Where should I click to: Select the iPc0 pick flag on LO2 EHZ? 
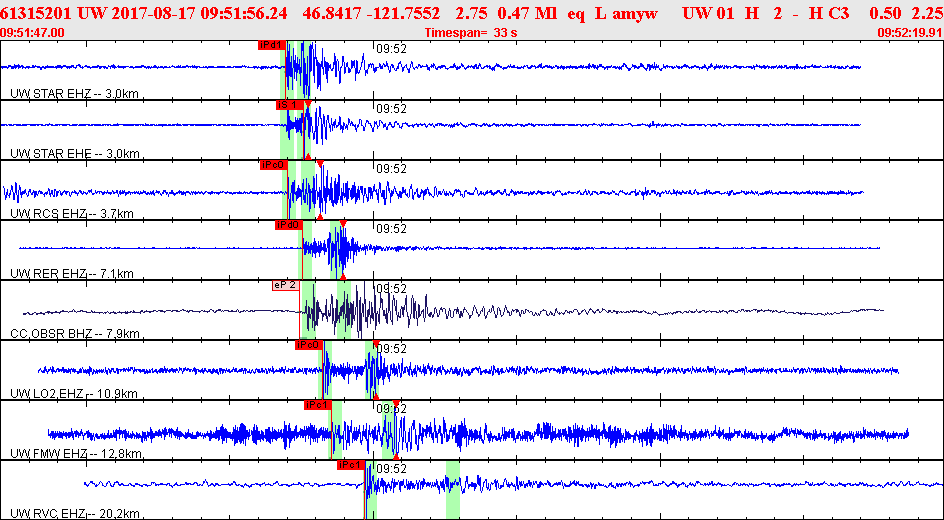tap(309, 345)
